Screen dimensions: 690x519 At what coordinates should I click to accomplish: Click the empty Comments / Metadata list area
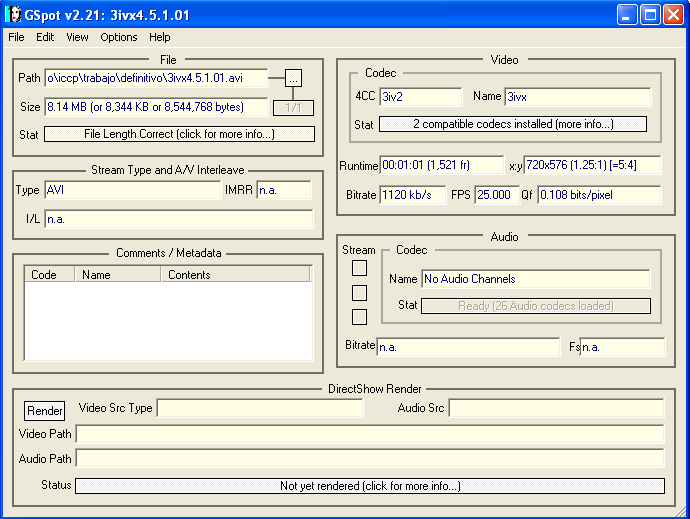[x=169, y=321]
